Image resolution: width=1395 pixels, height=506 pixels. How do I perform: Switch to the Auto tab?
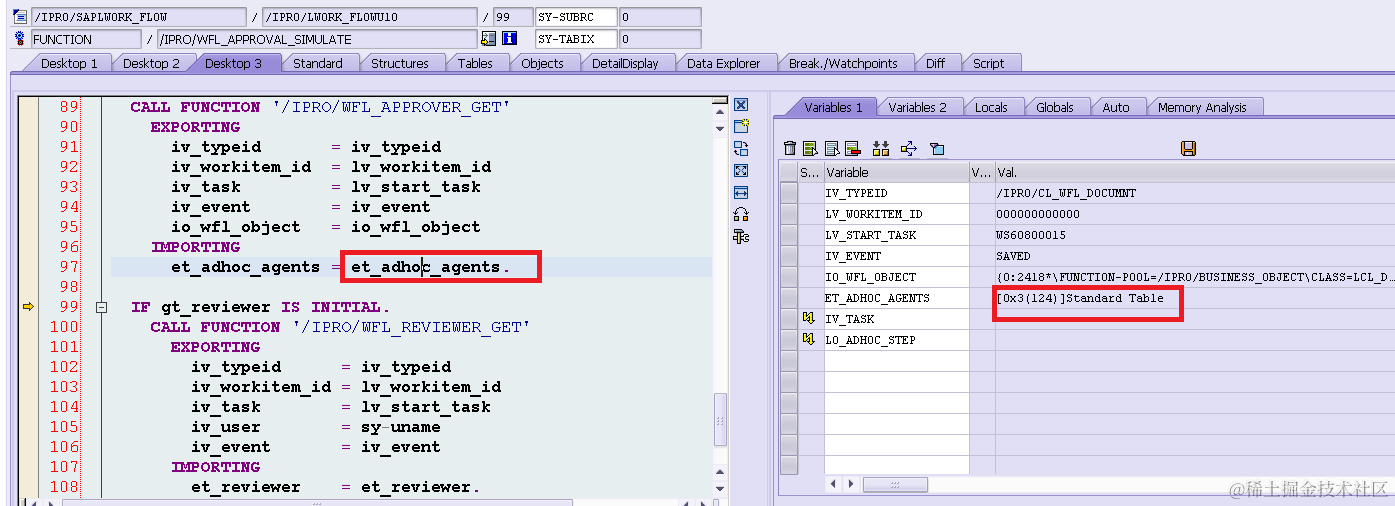1116,107
